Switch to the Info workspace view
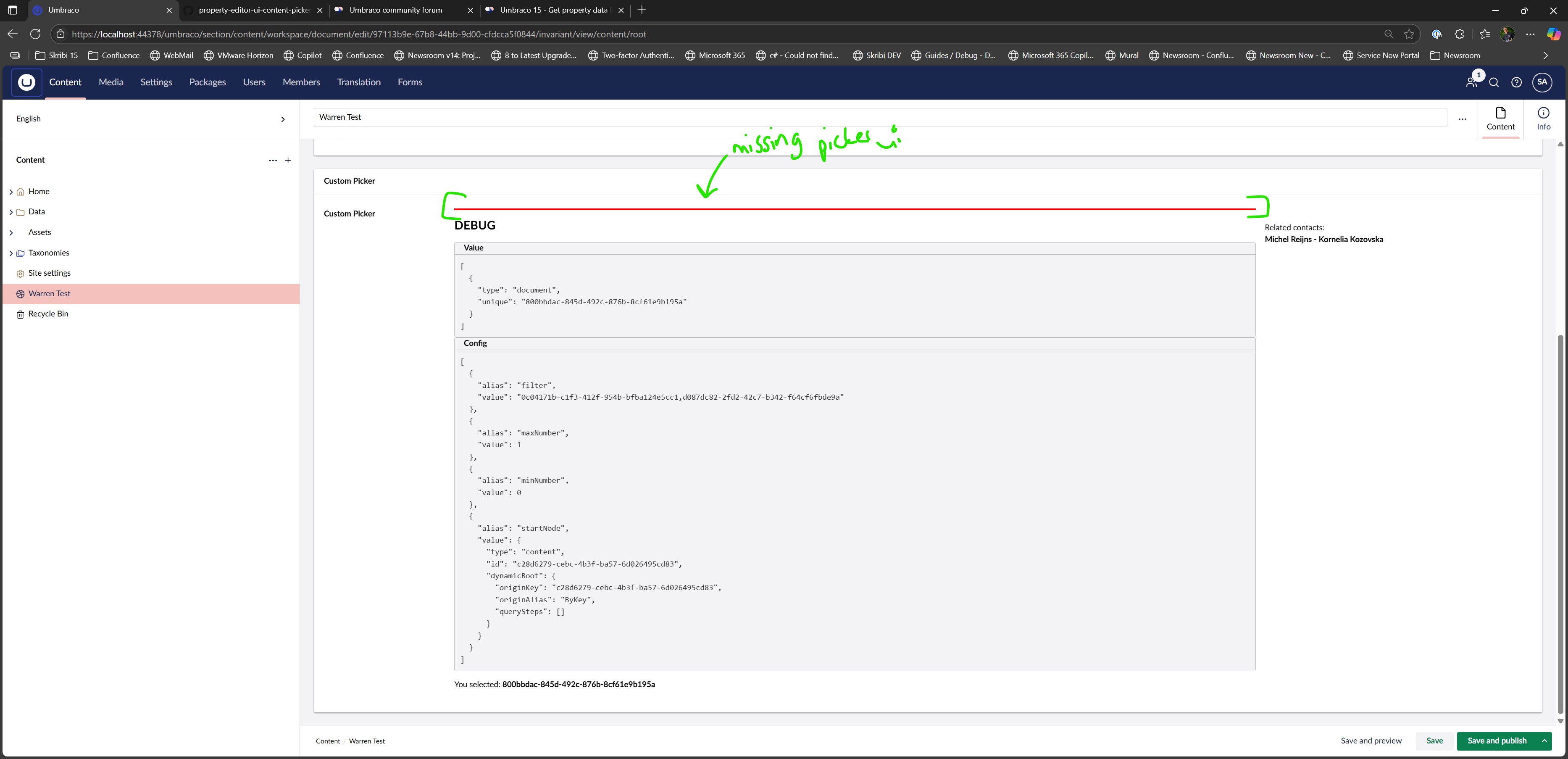 [1543, 119]
